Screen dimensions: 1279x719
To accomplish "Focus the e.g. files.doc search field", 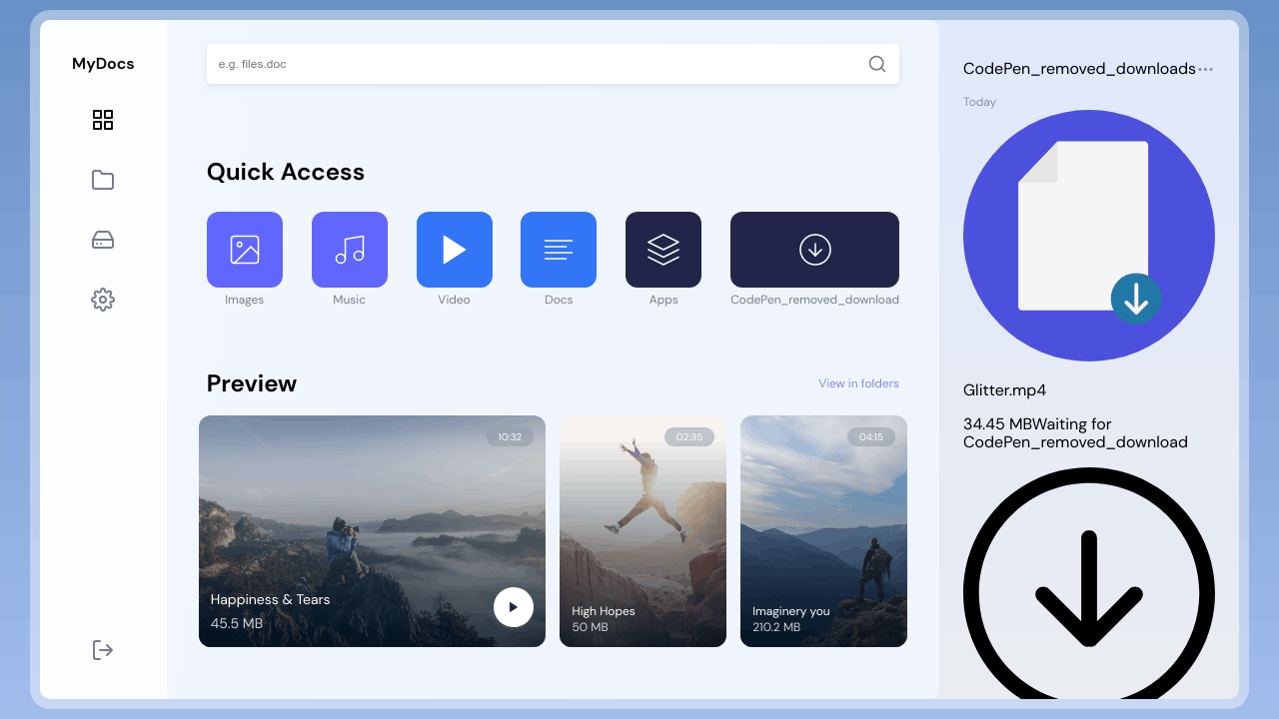I will click(x=553, y=64).
